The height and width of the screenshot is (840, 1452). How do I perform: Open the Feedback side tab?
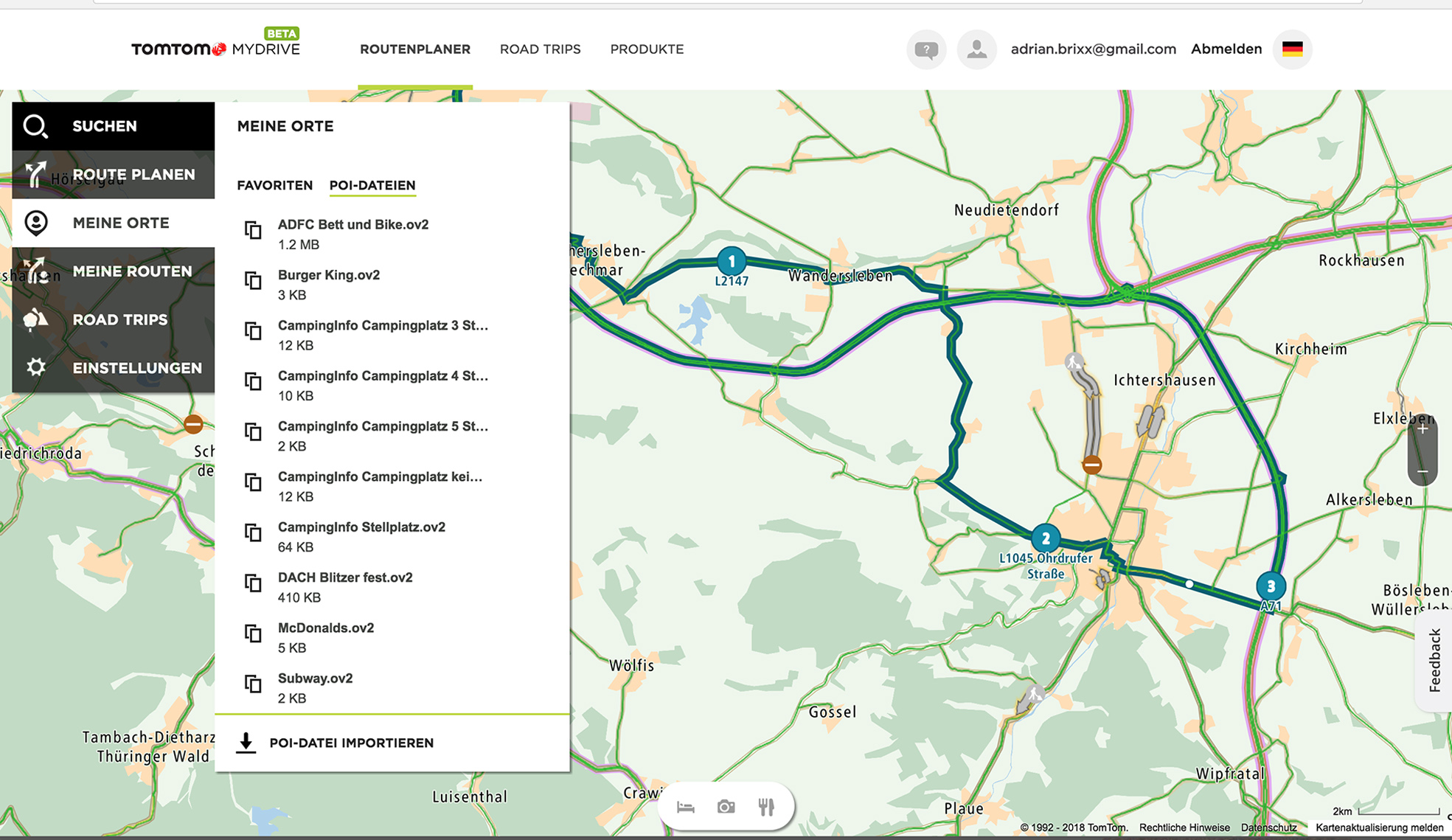click(x=1434, y=660)
